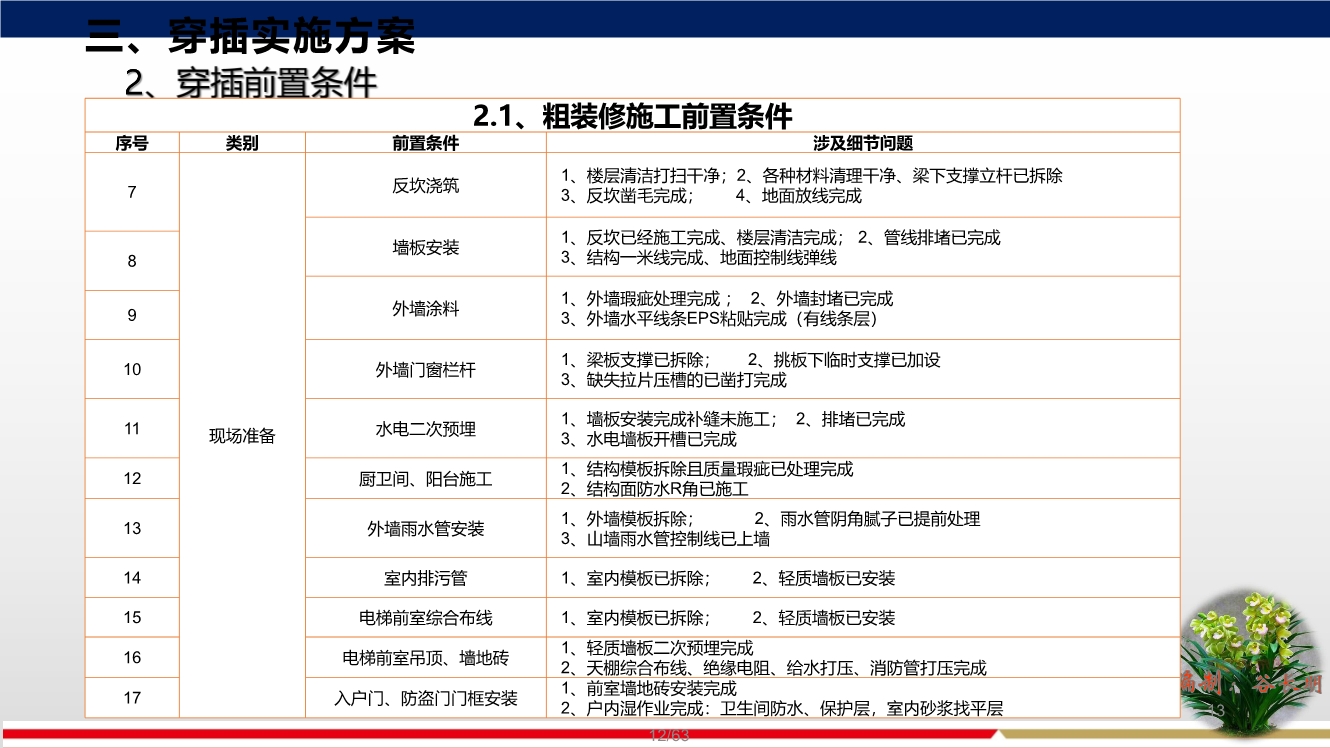The width and height of the screenshot is (1330, 748).
Task: Select the subtitle '2、穿插前置条件'
Action: [249, 84]
